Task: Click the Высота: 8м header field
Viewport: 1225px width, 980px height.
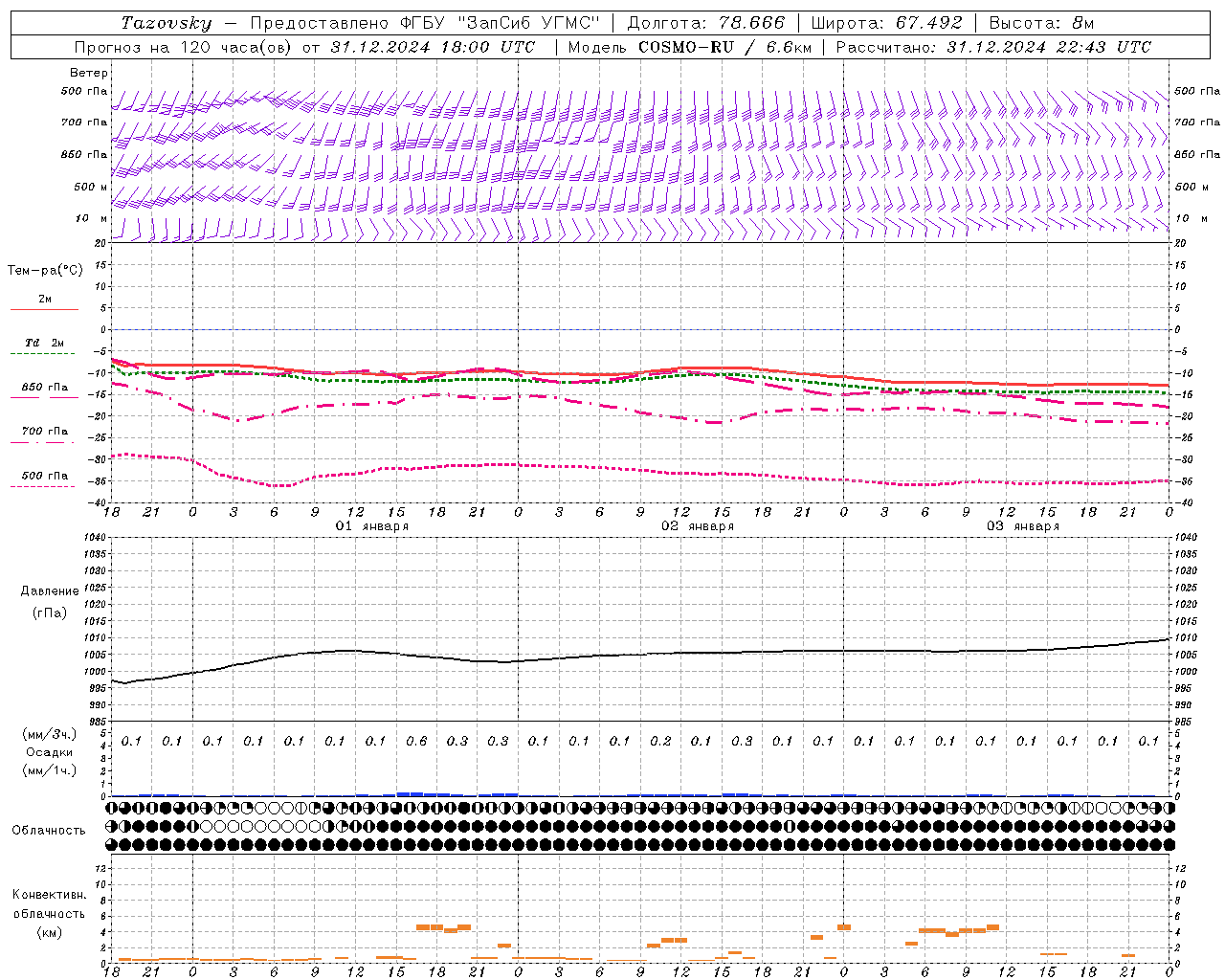Action: [x=1041, y=23]
